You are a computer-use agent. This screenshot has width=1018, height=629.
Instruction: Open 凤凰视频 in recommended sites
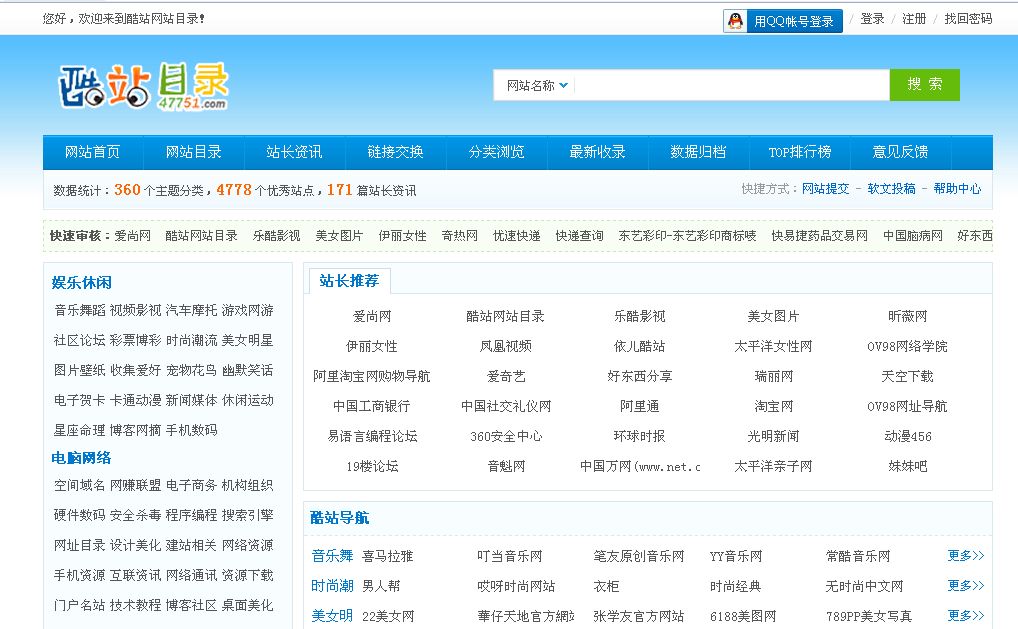click(x=506, y=346)
